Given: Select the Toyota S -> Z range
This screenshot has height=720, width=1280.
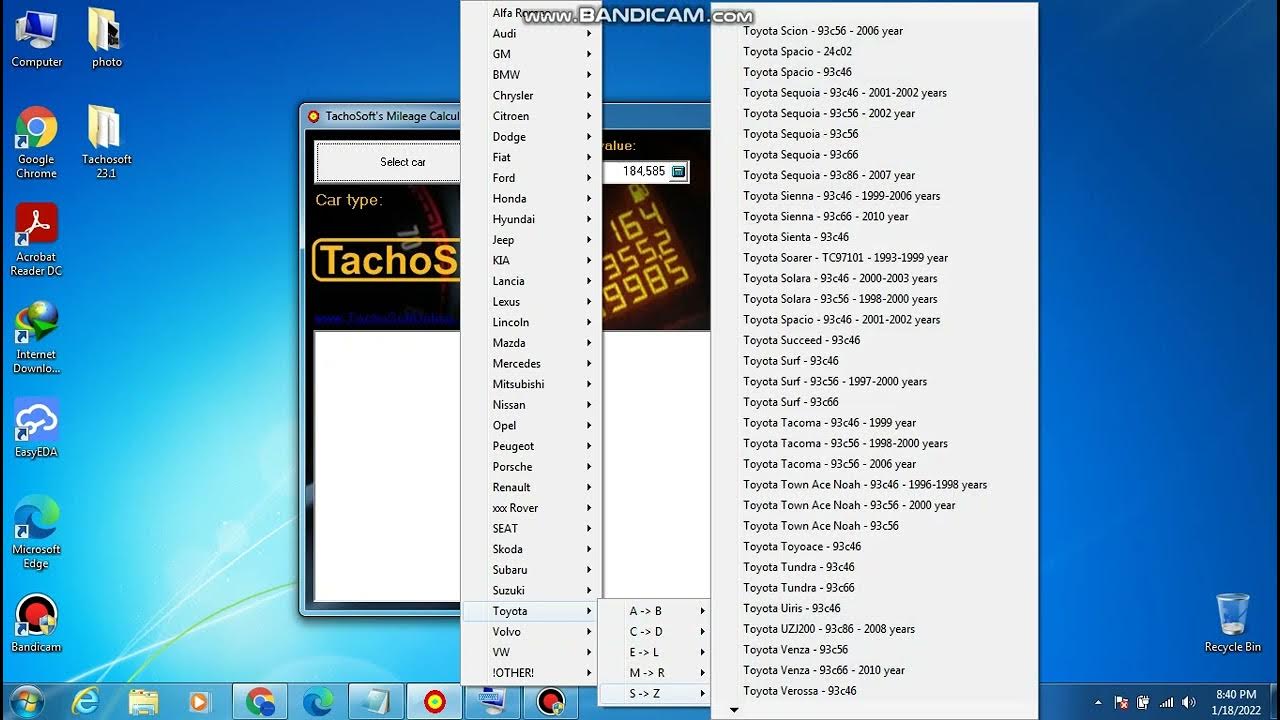Looking at the screenshot, I should pos(654,693).
